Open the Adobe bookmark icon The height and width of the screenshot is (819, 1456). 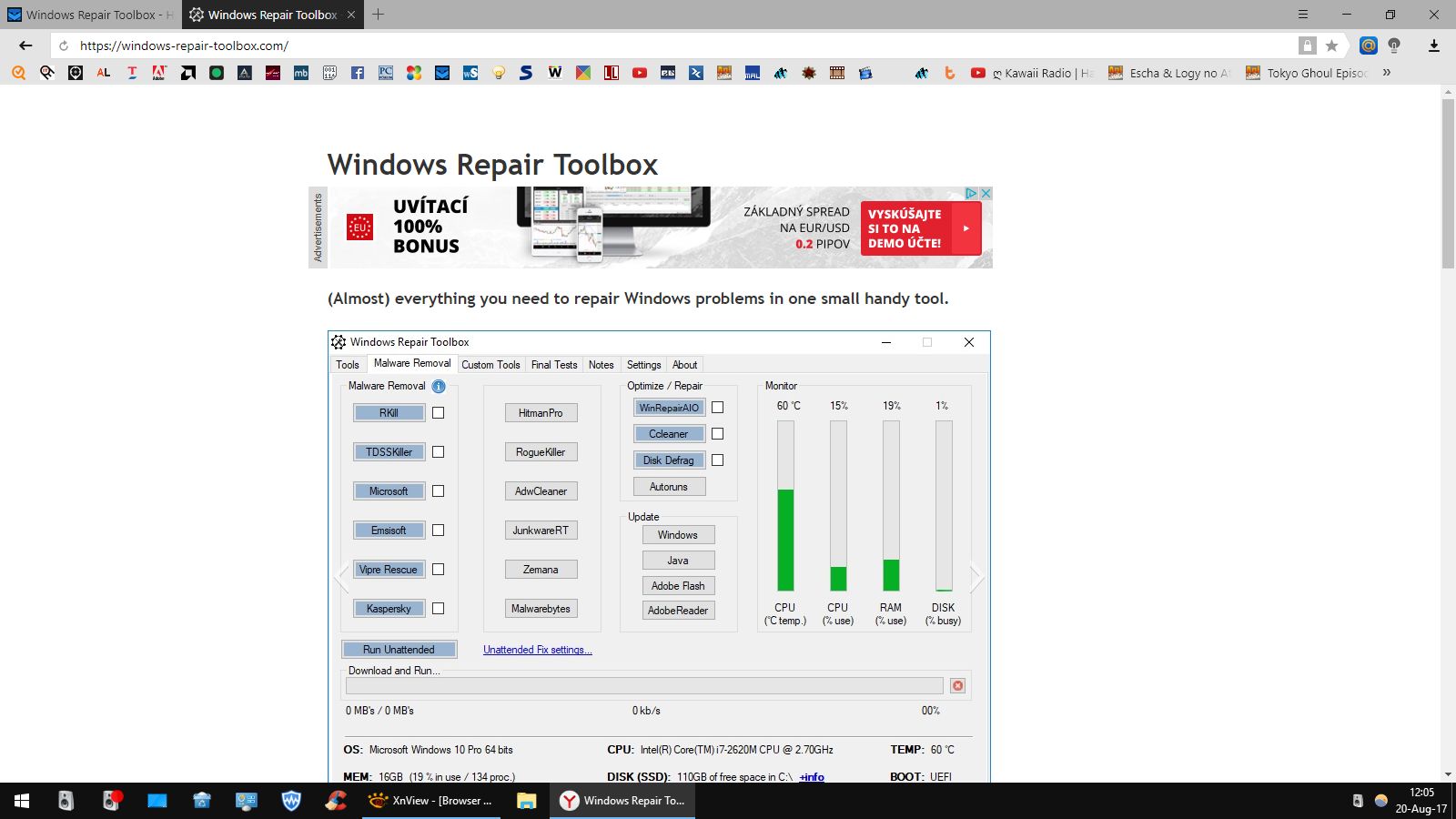pyautogui.click(x=160, y=73)
